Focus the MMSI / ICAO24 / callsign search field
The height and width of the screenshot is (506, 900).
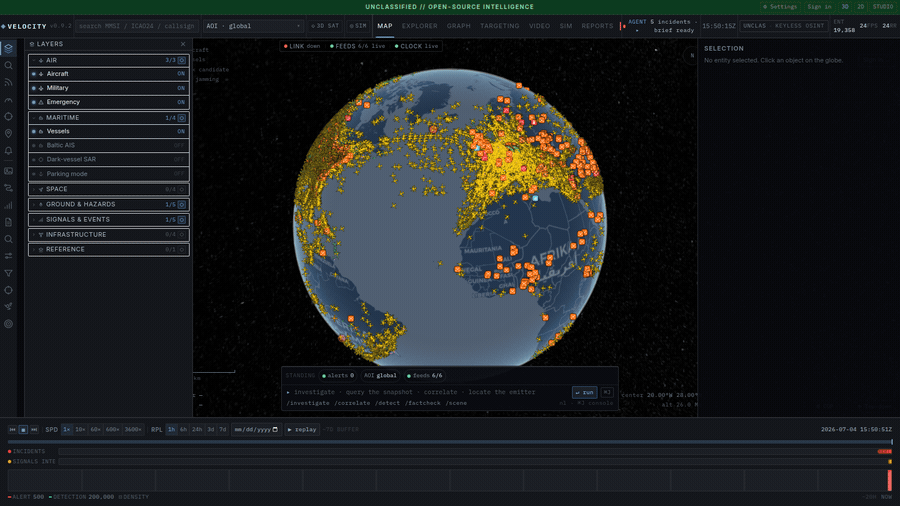pyautogui.click(x=137, y=26)
